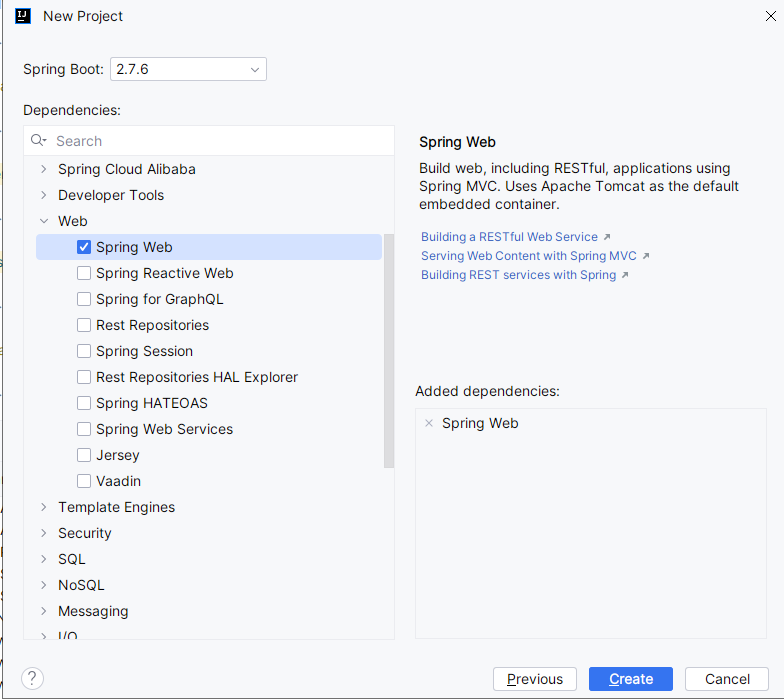Select the NoSQL row label
The image size is (784, 699).
(81, 585)
